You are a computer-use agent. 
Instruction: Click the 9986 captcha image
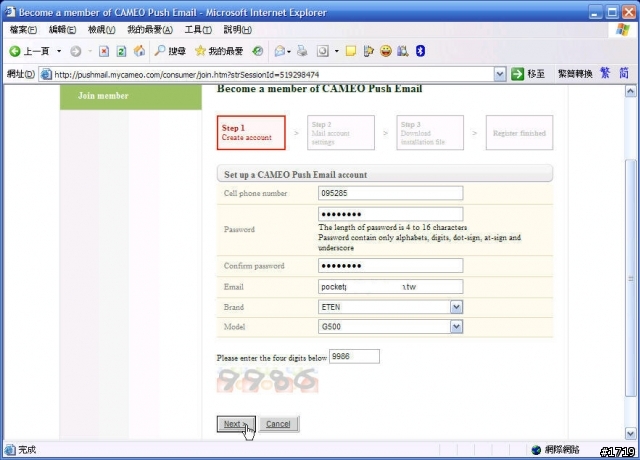[267, 380]
